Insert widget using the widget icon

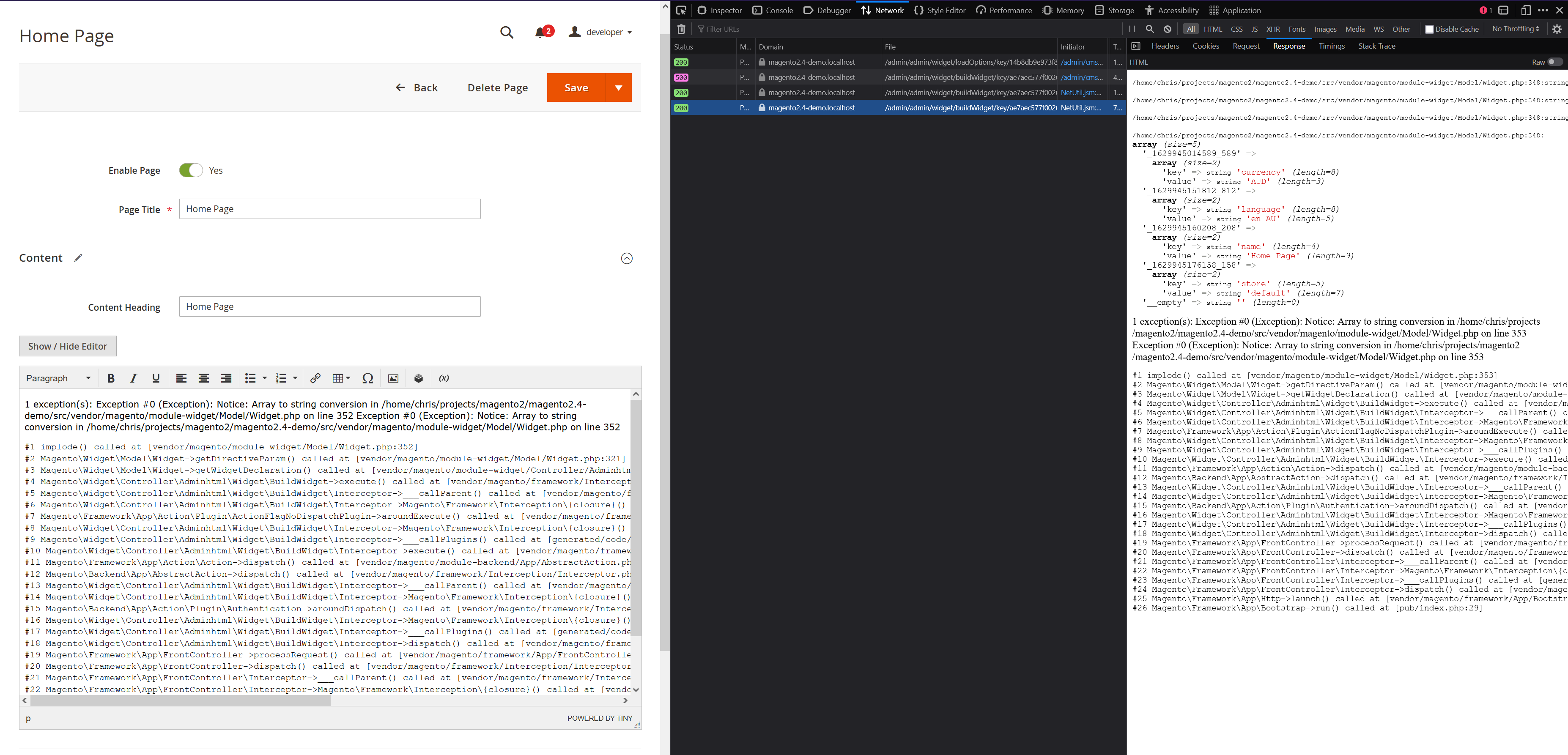[x=418, y=378]
